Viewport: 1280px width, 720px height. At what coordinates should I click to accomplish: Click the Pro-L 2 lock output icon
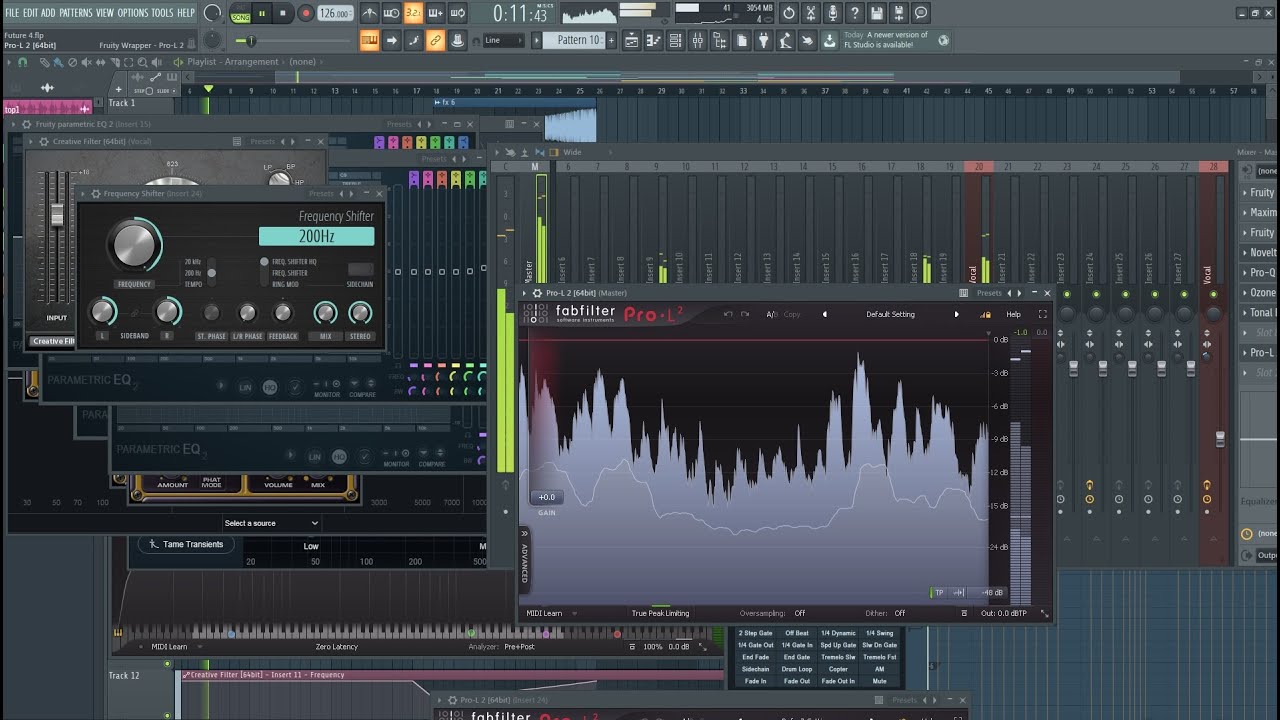pyautogui.click(x=986, y=314)
